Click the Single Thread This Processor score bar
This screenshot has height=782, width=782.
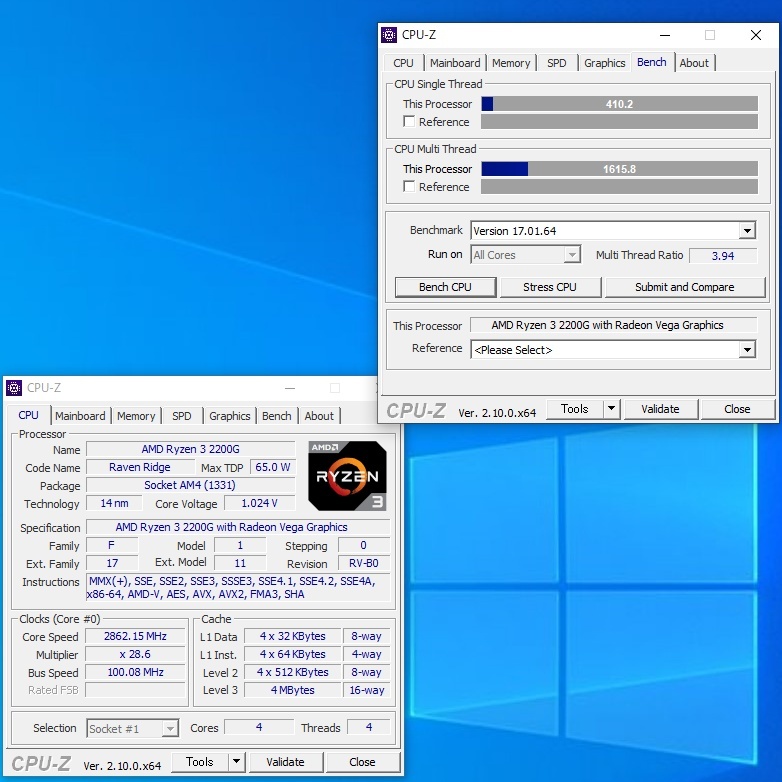(619, 104)
